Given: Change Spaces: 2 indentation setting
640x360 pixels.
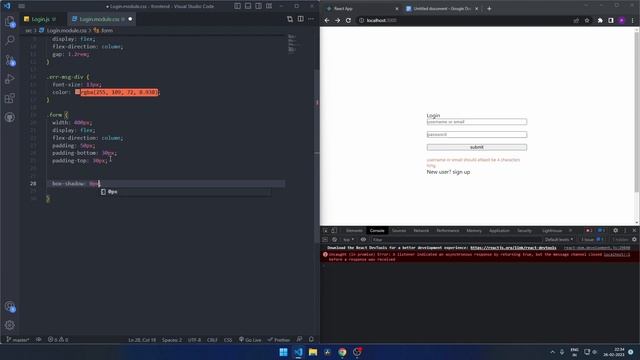Looking at the screenshot, I should [x=172, y=340].
